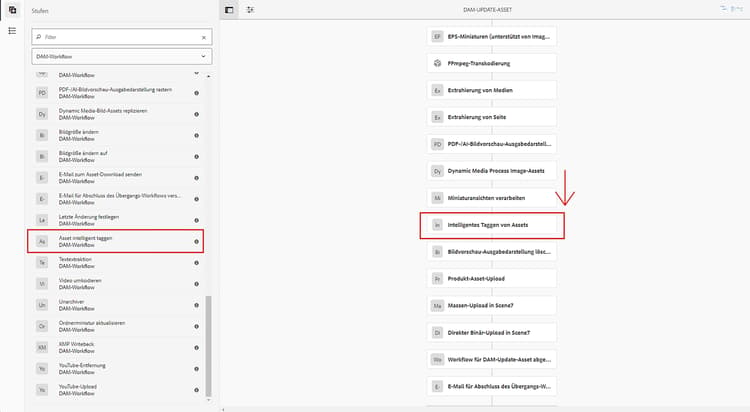Select Unarchiver step in list
Screen dimensions: 750x412
click(x=116, y=305)
